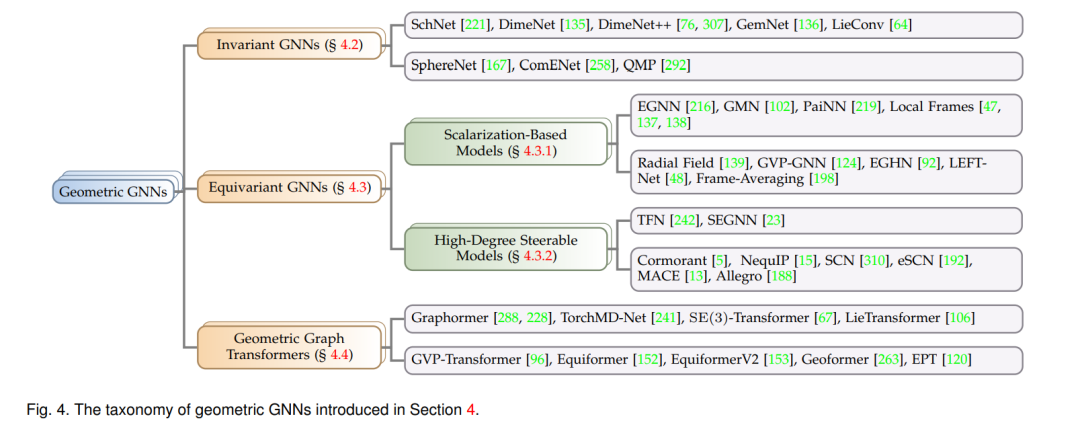Click the Geometric GNNs root node

113,192
